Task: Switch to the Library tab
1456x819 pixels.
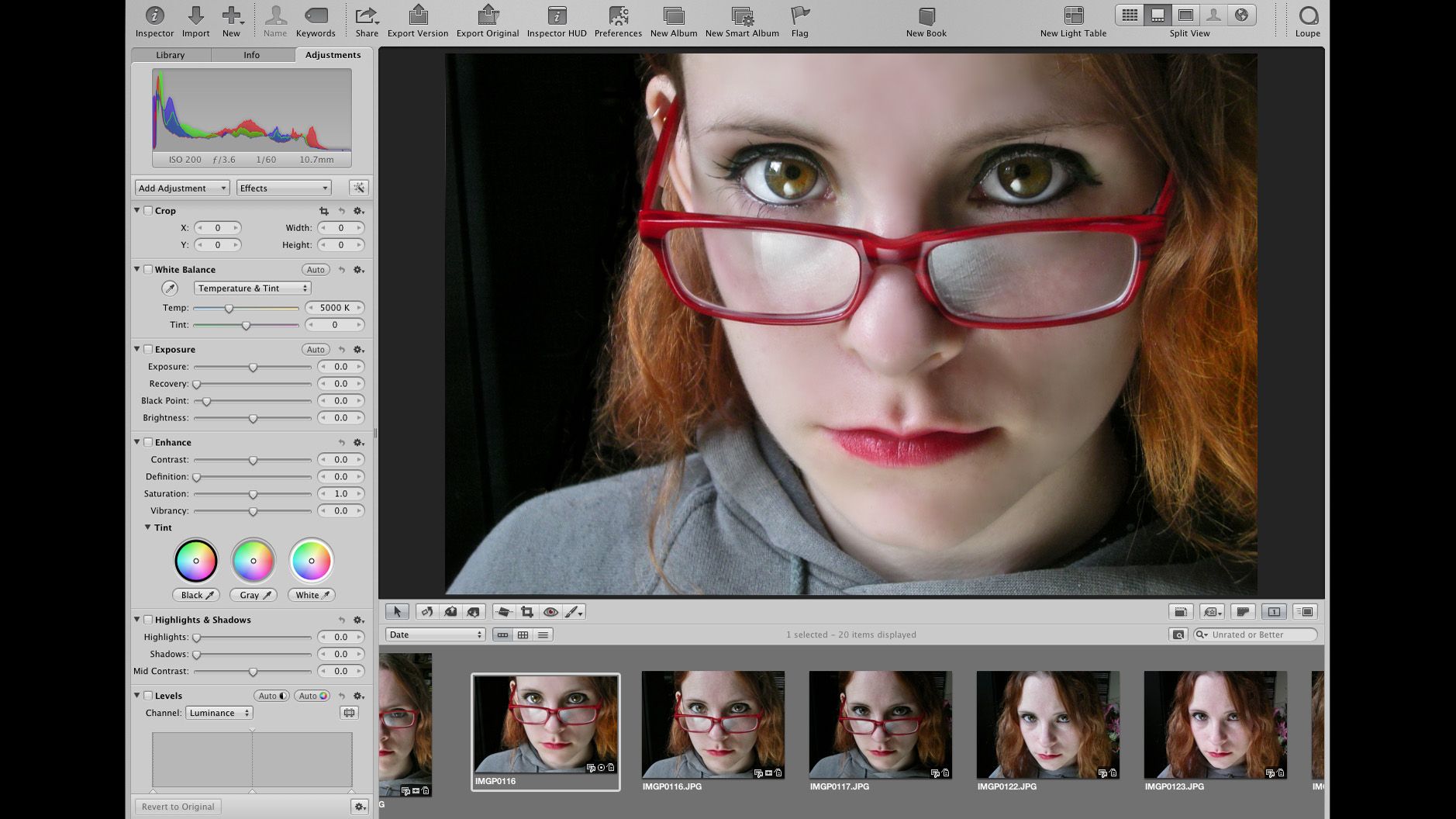Action: [x=169, y=54]
